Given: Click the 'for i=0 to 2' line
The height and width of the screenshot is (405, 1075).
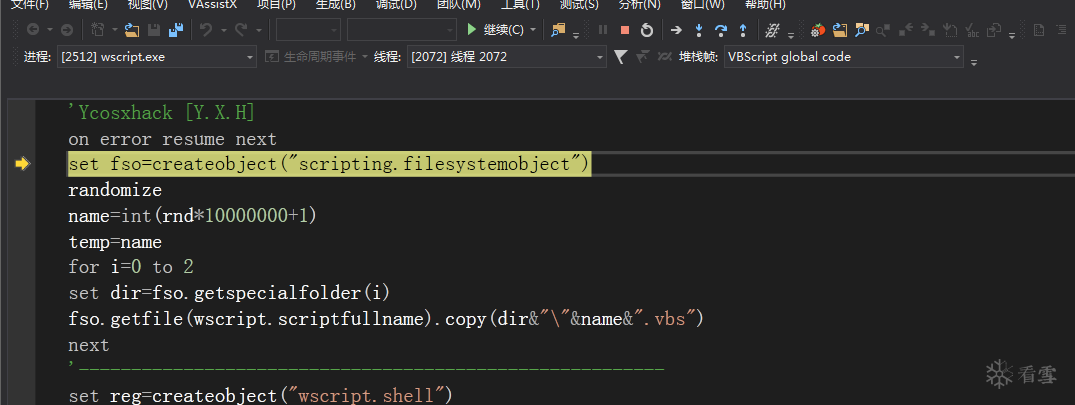Looking at the screenshot, I should (131, 267).
